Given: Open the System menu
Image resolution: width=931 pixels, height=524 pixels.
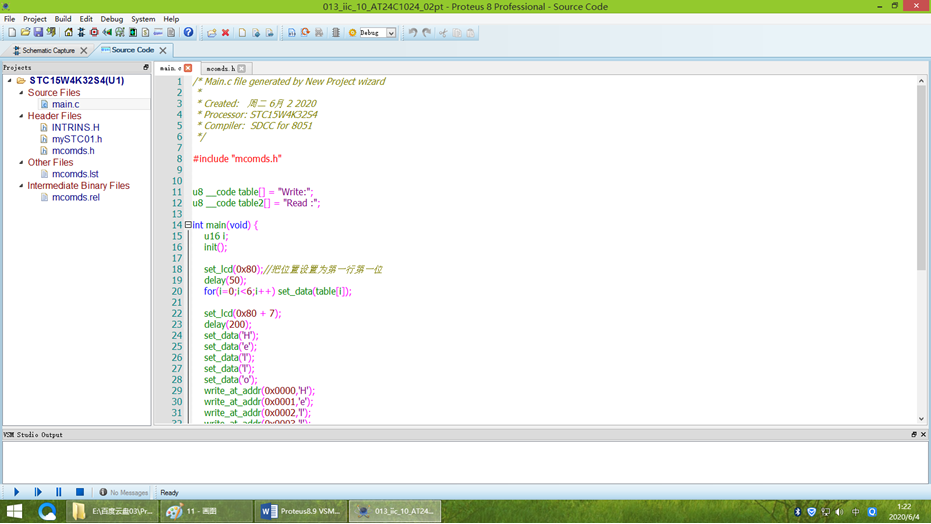Looking at the screenshot, I should [x=143, y=19].
